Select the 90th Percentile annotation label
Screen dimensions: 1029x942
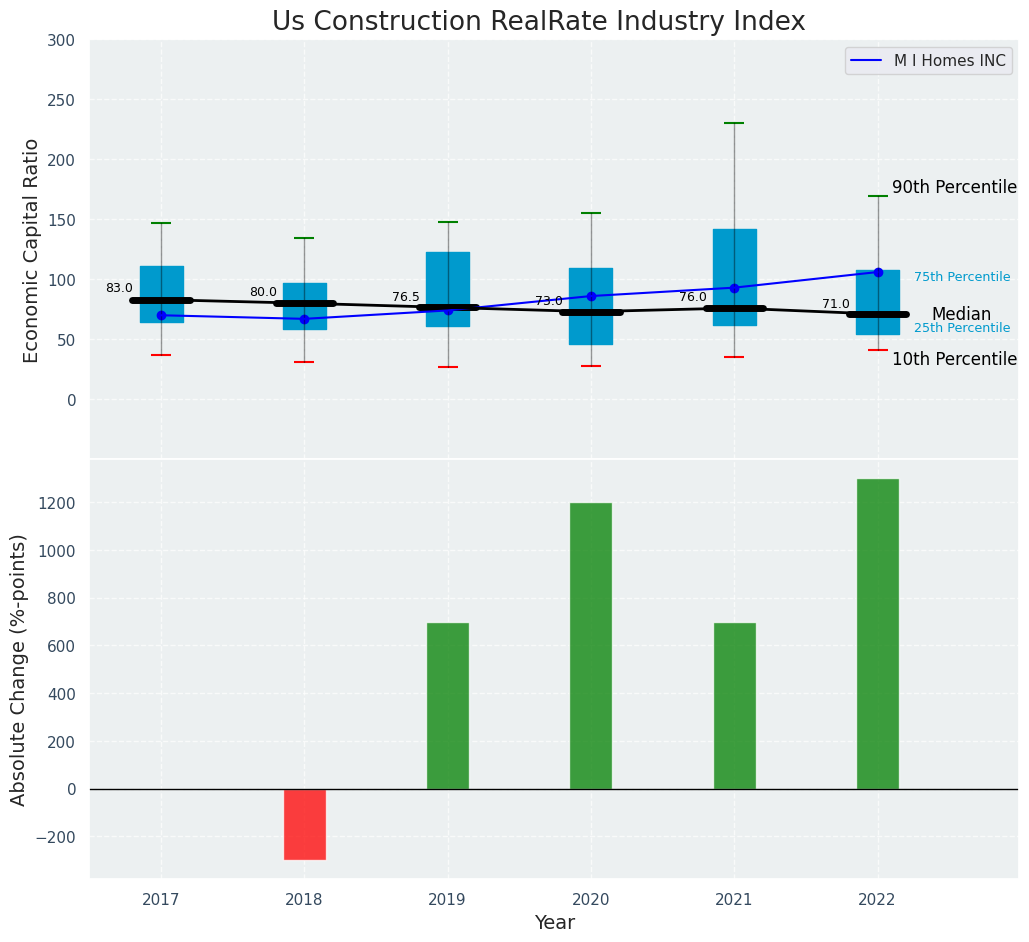tap(953, 188)
